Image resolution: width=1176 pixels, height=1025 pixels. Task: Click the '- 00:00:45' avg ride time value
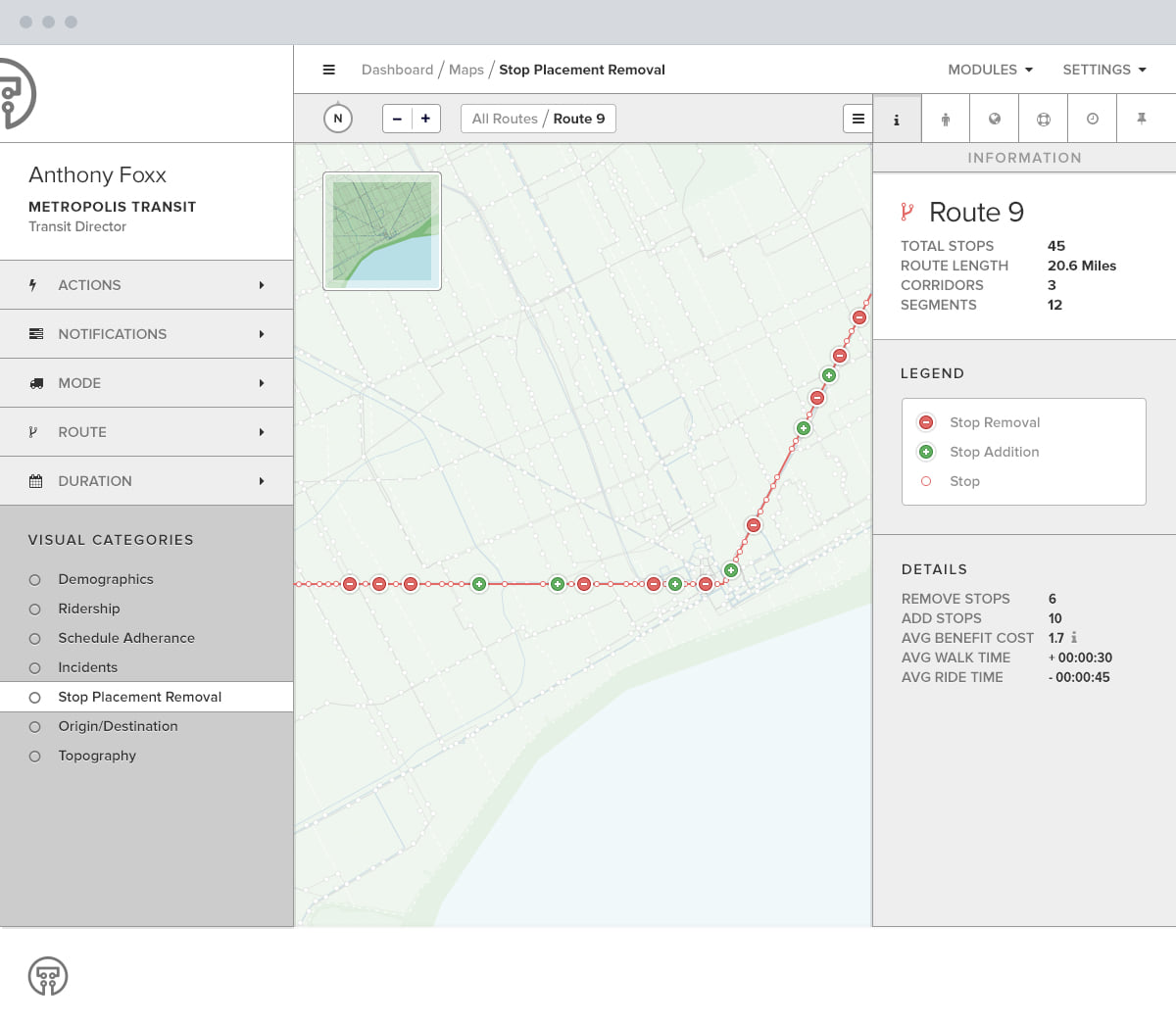[x=1079, y=677]
